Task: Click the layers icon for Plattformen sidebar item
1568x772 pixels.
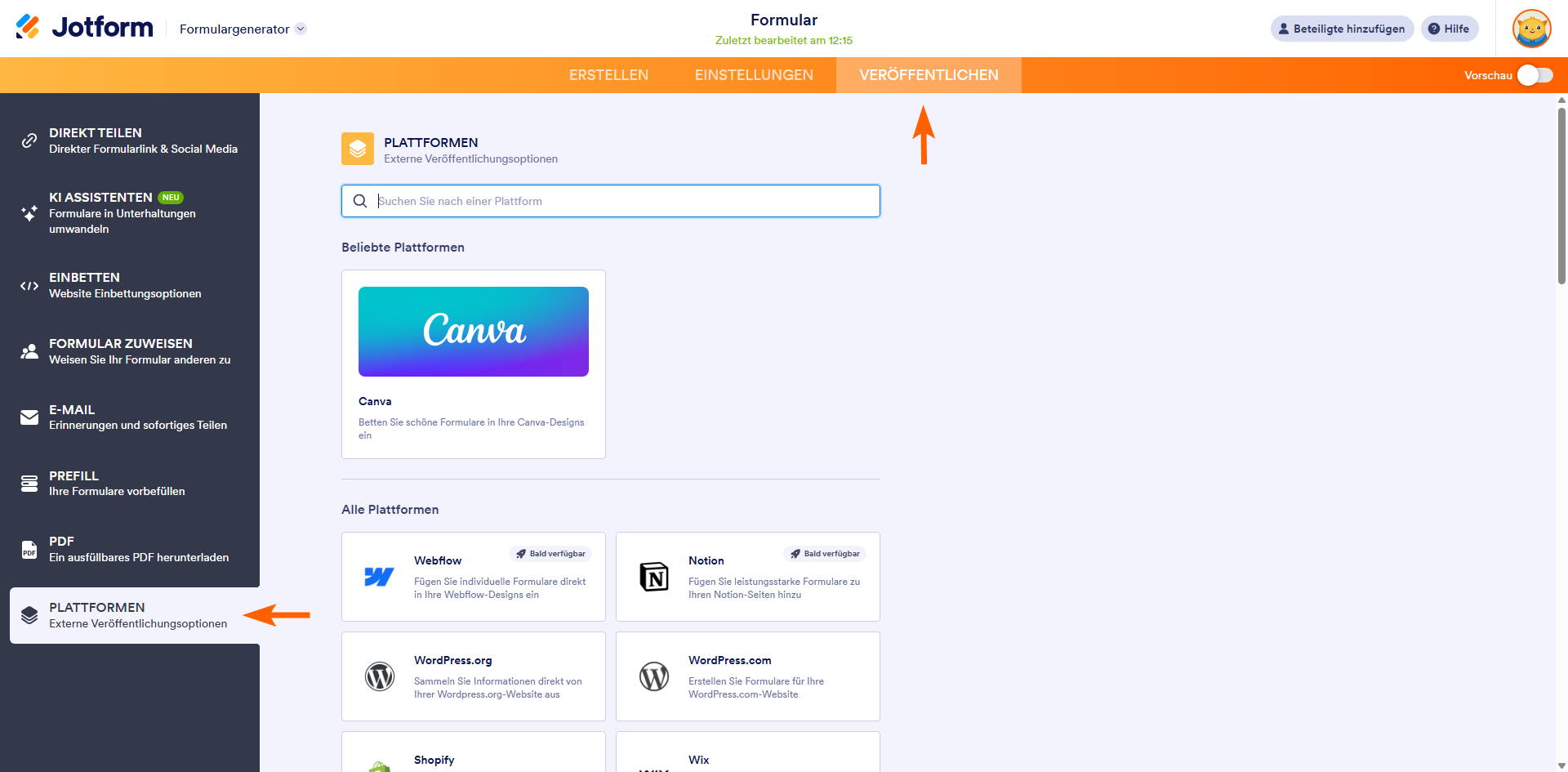Action: tap(29, 615)
